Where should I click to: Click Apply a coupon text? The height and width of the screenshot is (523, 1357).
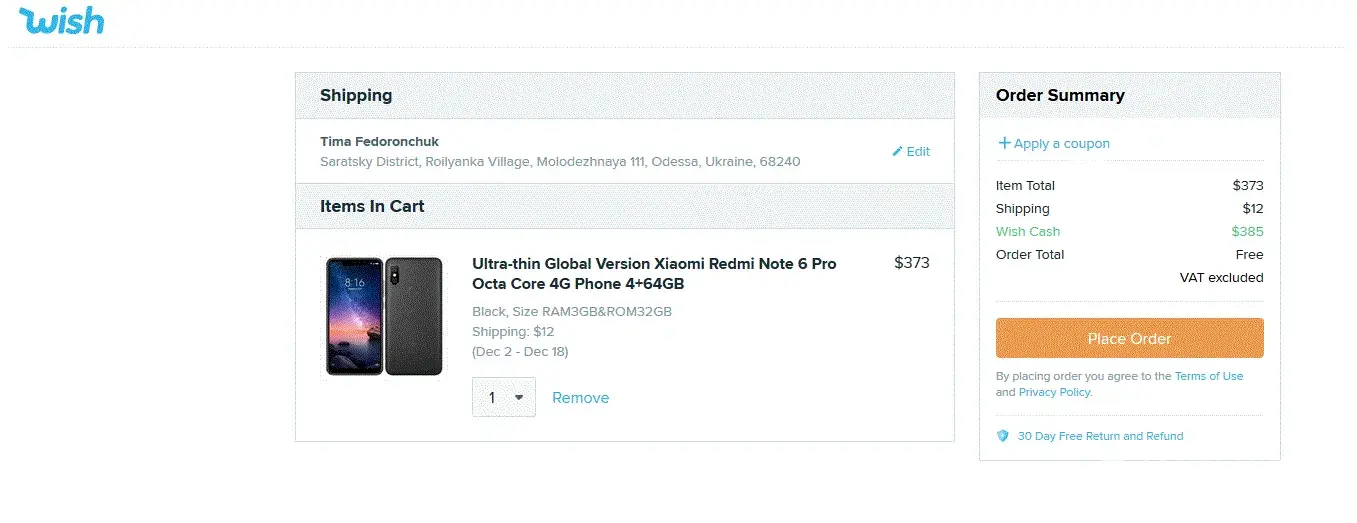click(x=1061, y=143)
